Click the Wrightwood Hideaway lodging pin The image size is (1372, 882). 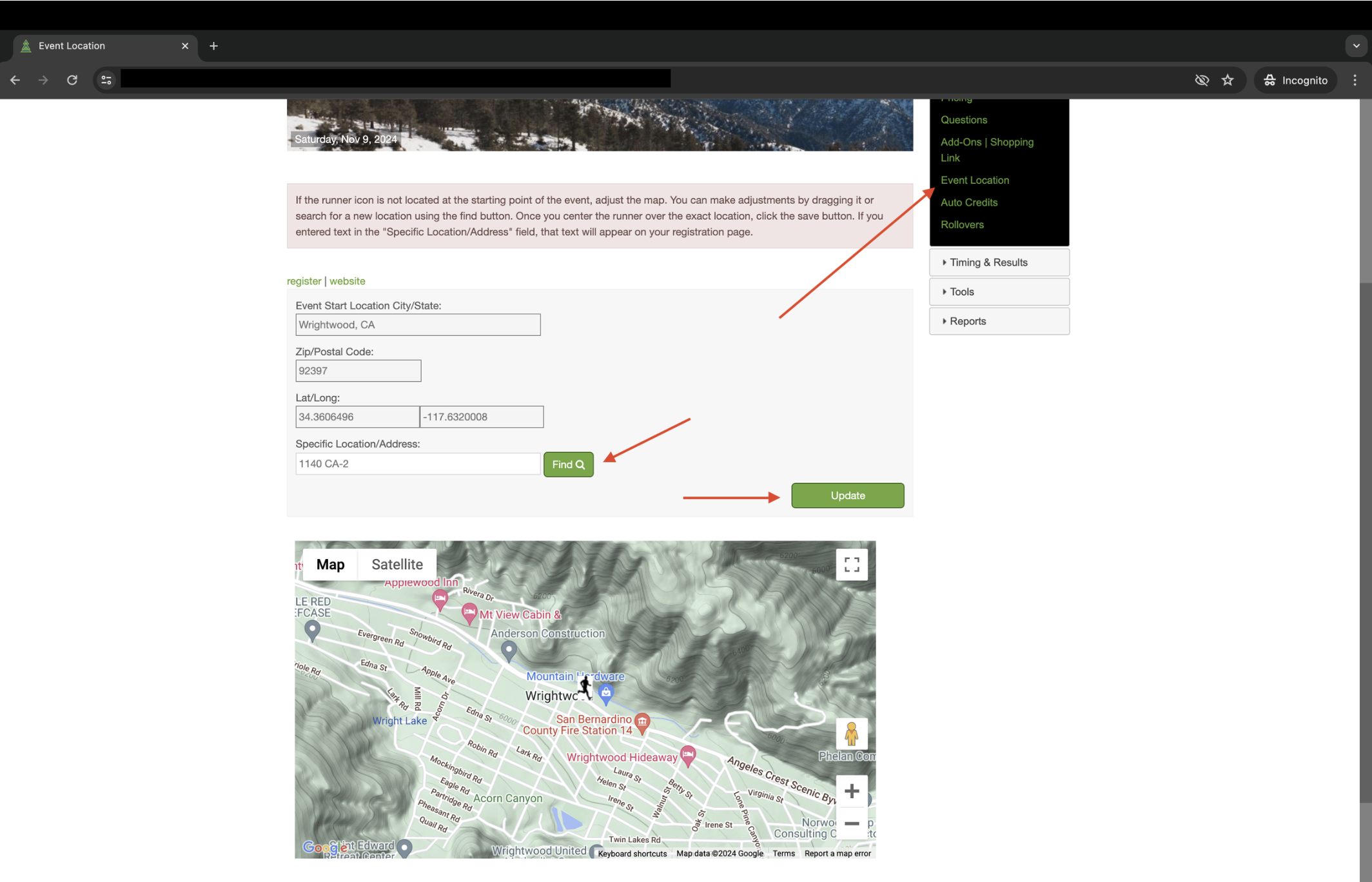point(688,756)
